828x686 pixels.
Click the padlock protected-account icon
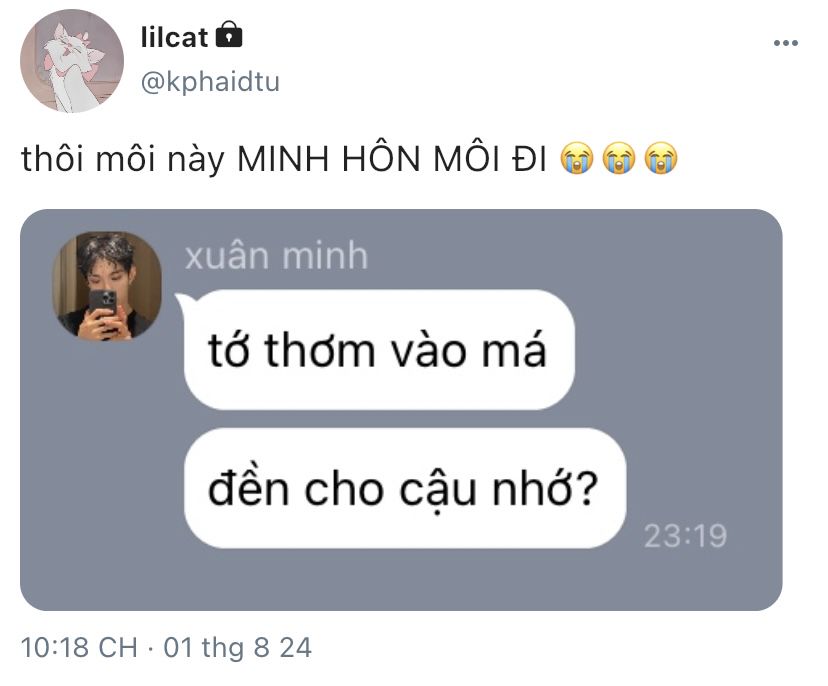pos(229,35)
